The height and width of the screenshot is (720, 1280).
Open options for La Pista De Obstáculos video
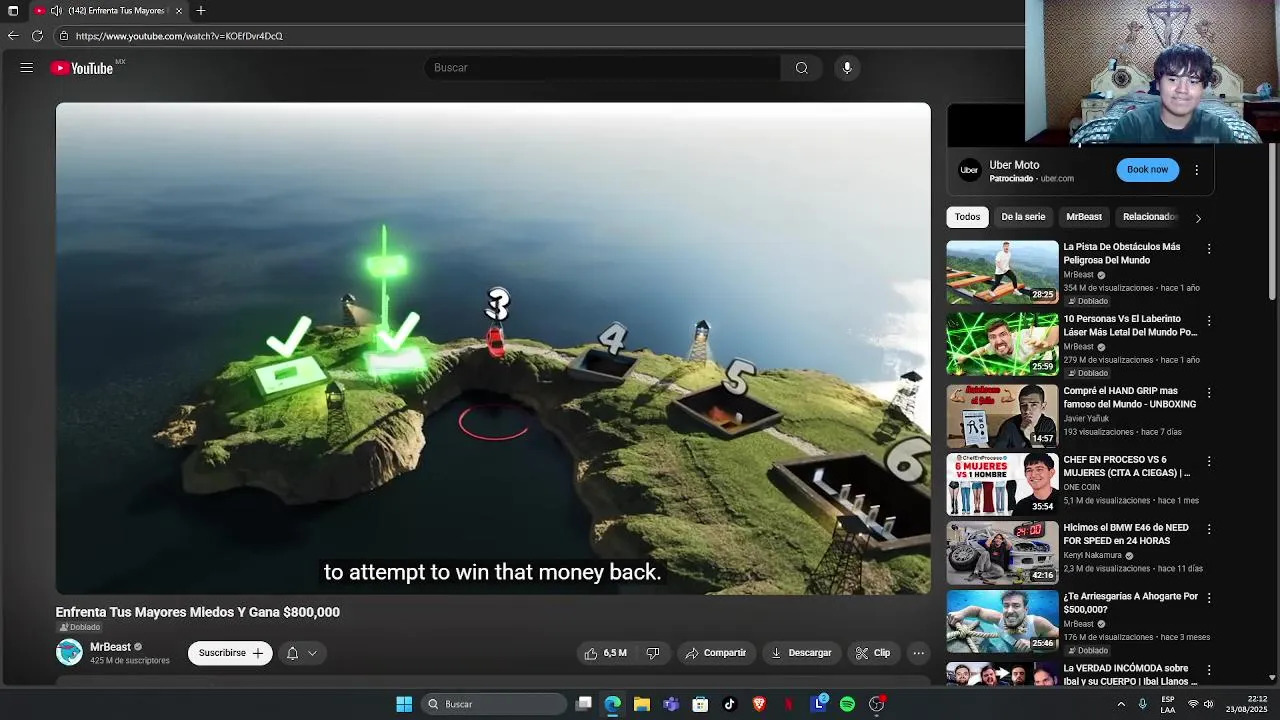click(1209, 249)
